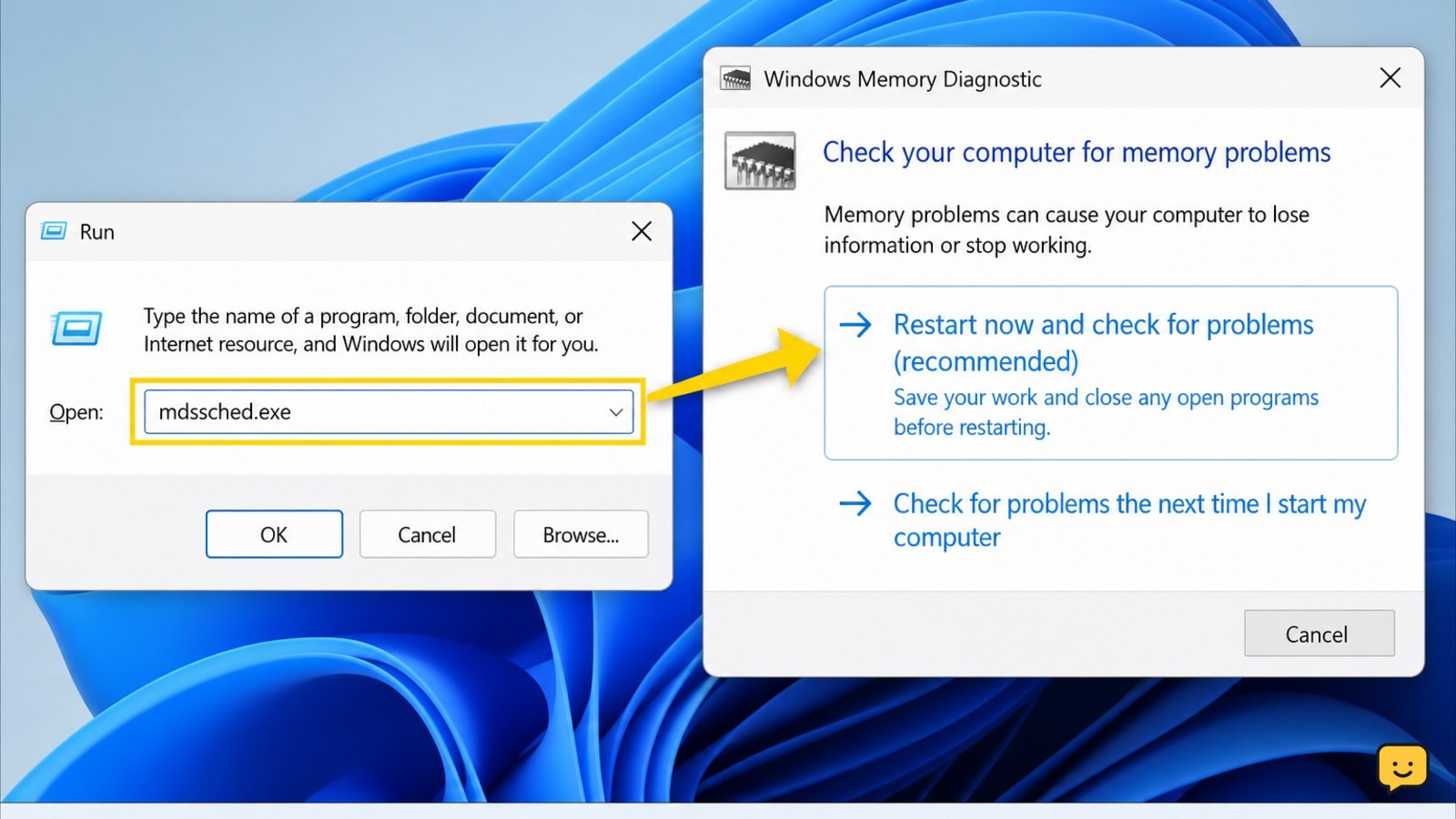Viewport: 1456px width, 819px height.
Task: Click the 'Check your computer for memory problems' heading
Action: pos(1077,153)
